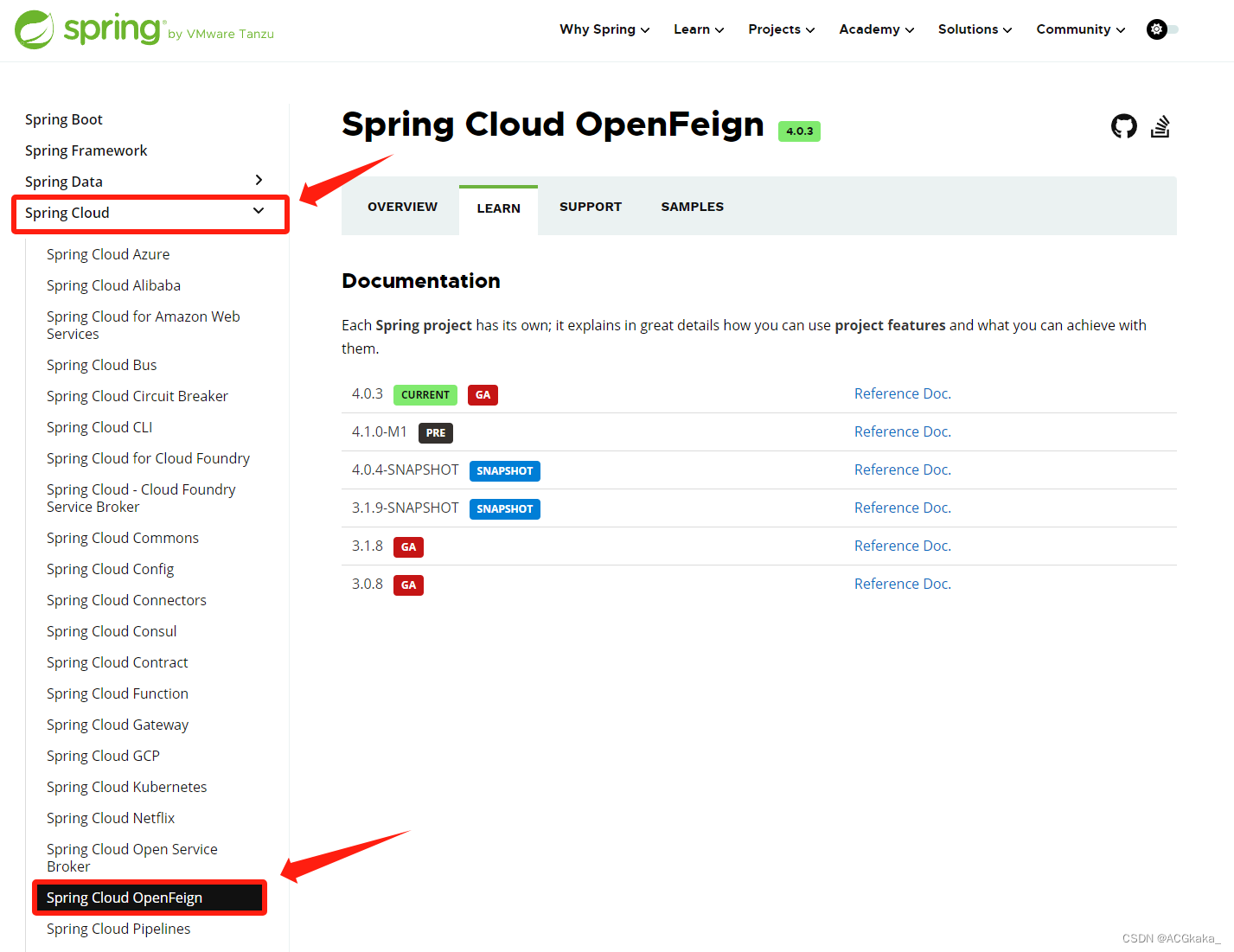Screen dimensions: 1234x952
Task: Switch to the Samples tab
Action: pos(692,206)
